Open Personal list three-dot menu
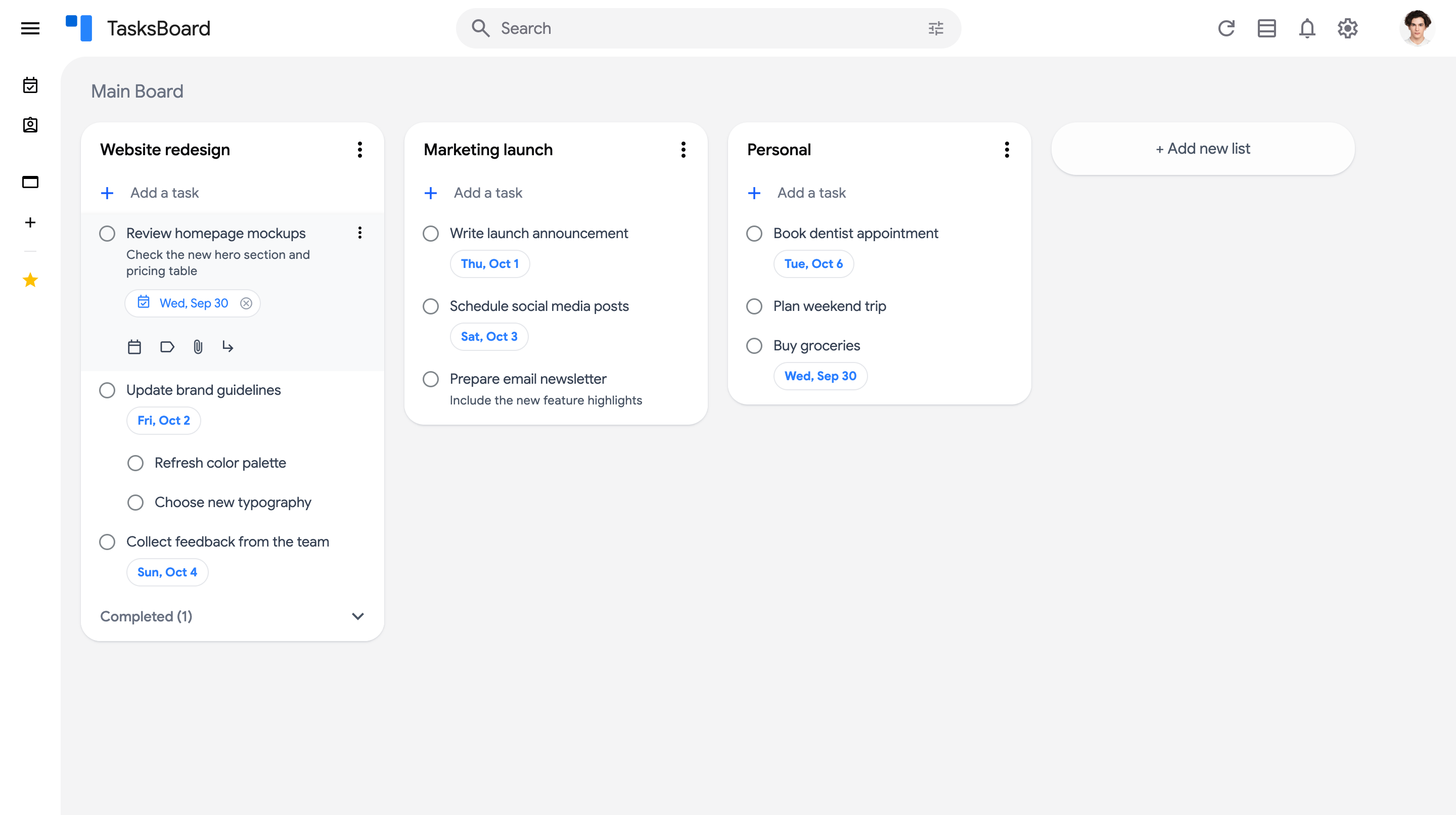Screen dimensions: 1456x815 pos(1007,150)
